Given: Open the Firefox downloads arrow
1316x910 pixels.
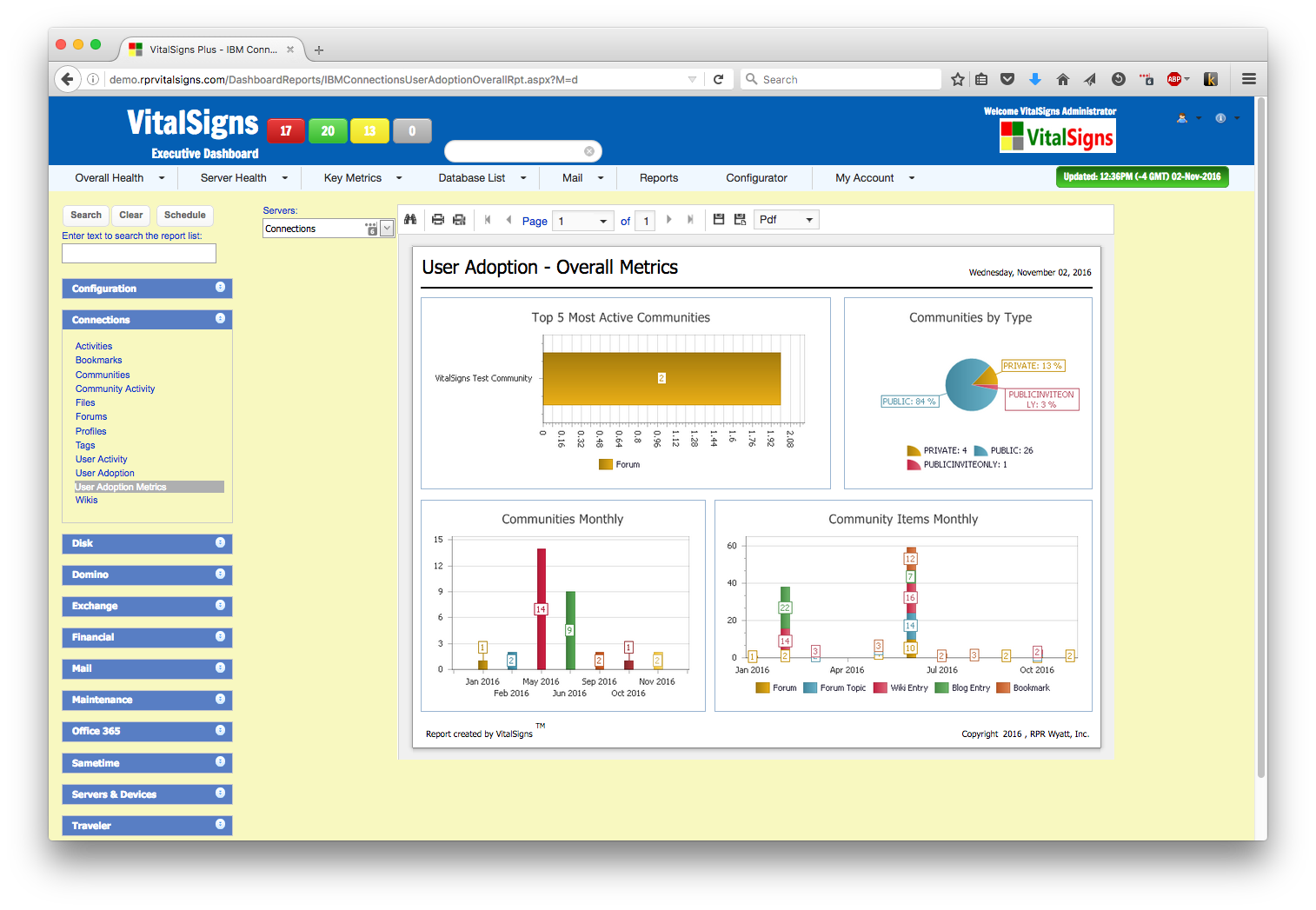Looking at the screenshot, I should point(1035,79).
